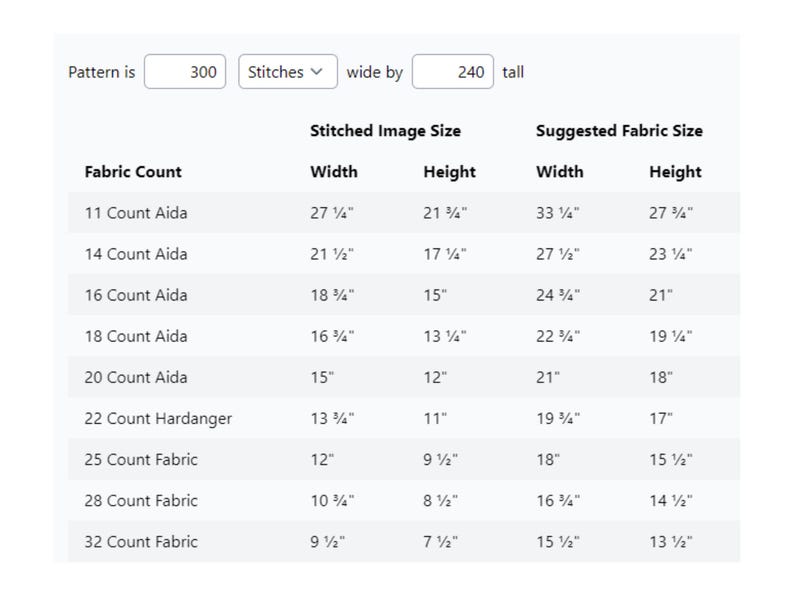Image resolution: width=794 pixels, height=596 pixels.
Task: Open the Stitches unit dropdown
Action: click(288, 72)
